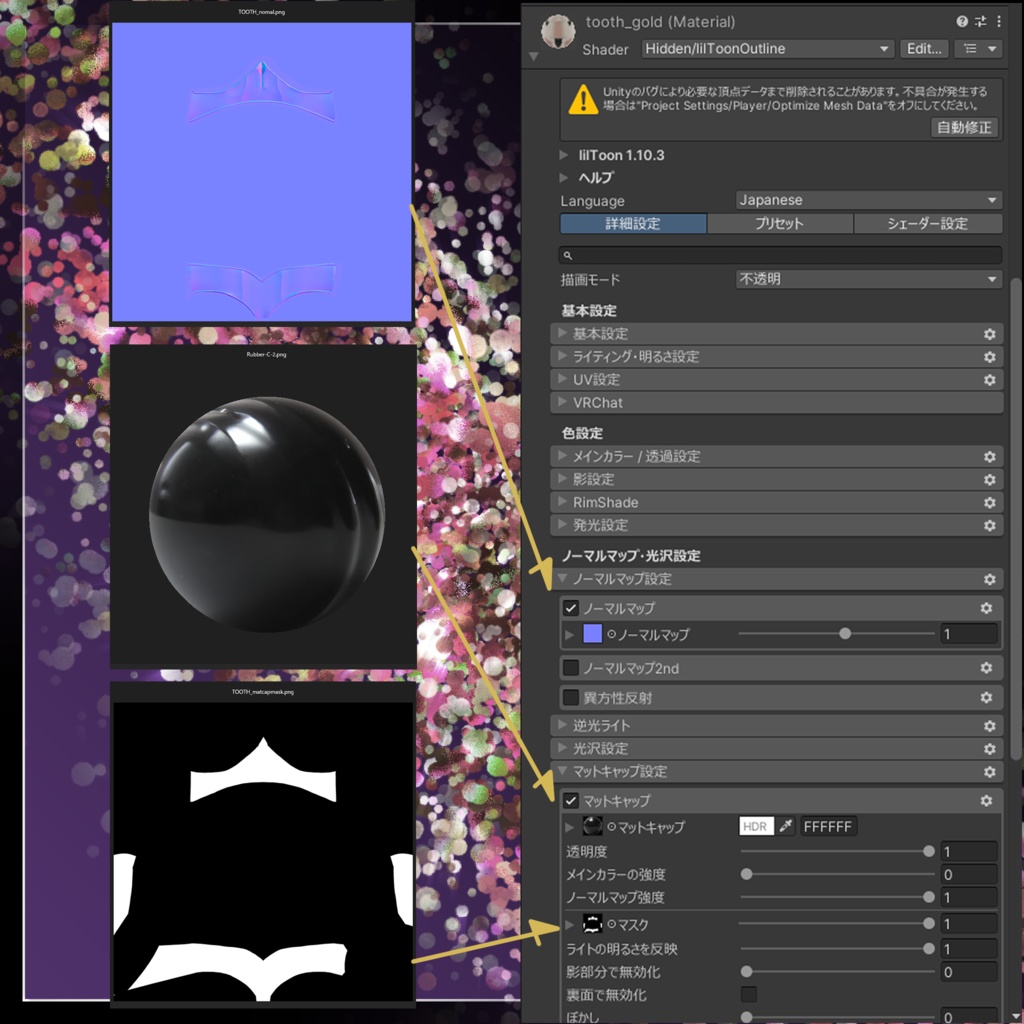Adjust the メインカラーの強度 slider

point(837,874)
